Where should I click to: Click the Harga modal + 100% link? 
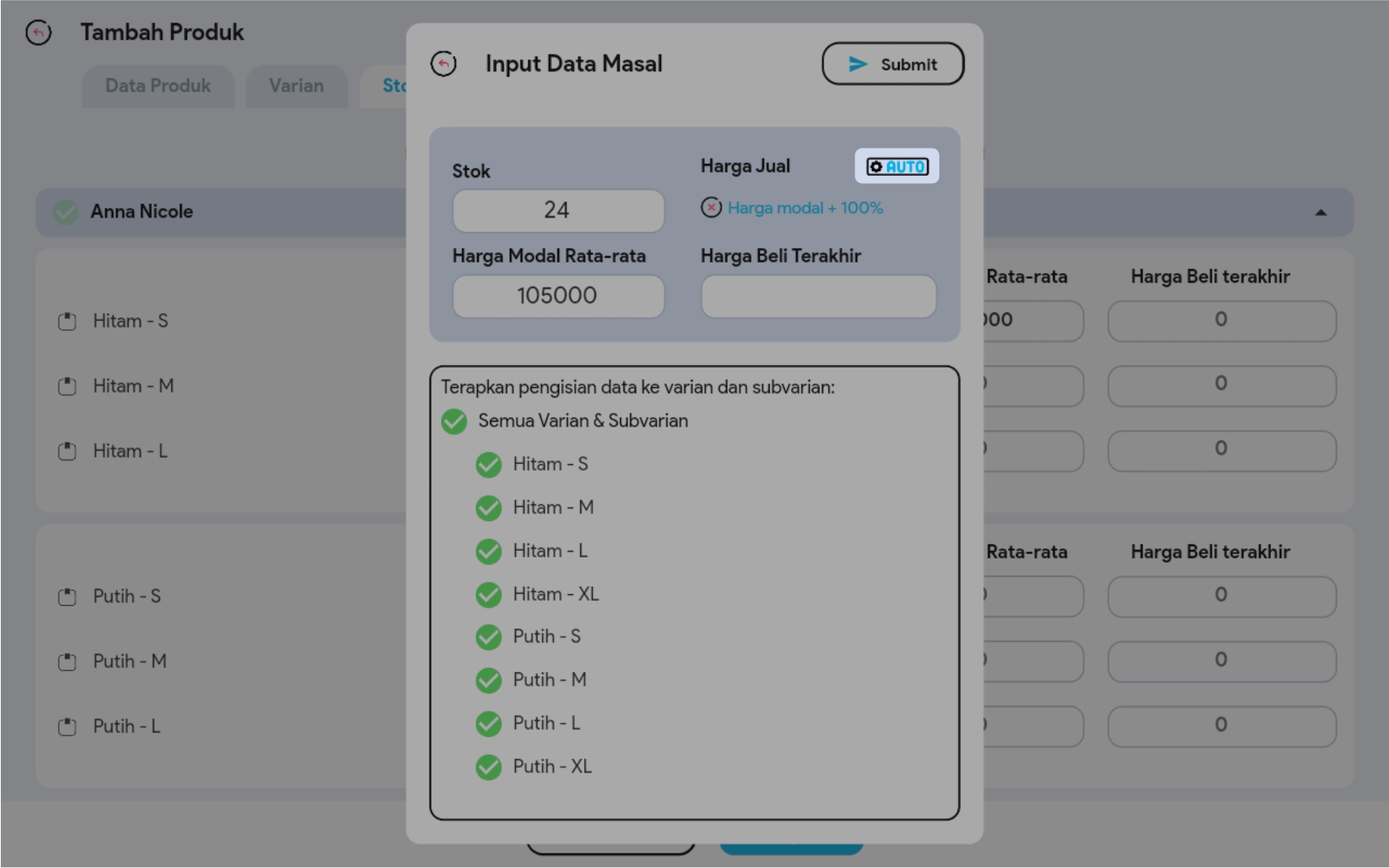[x=805, y=208]
